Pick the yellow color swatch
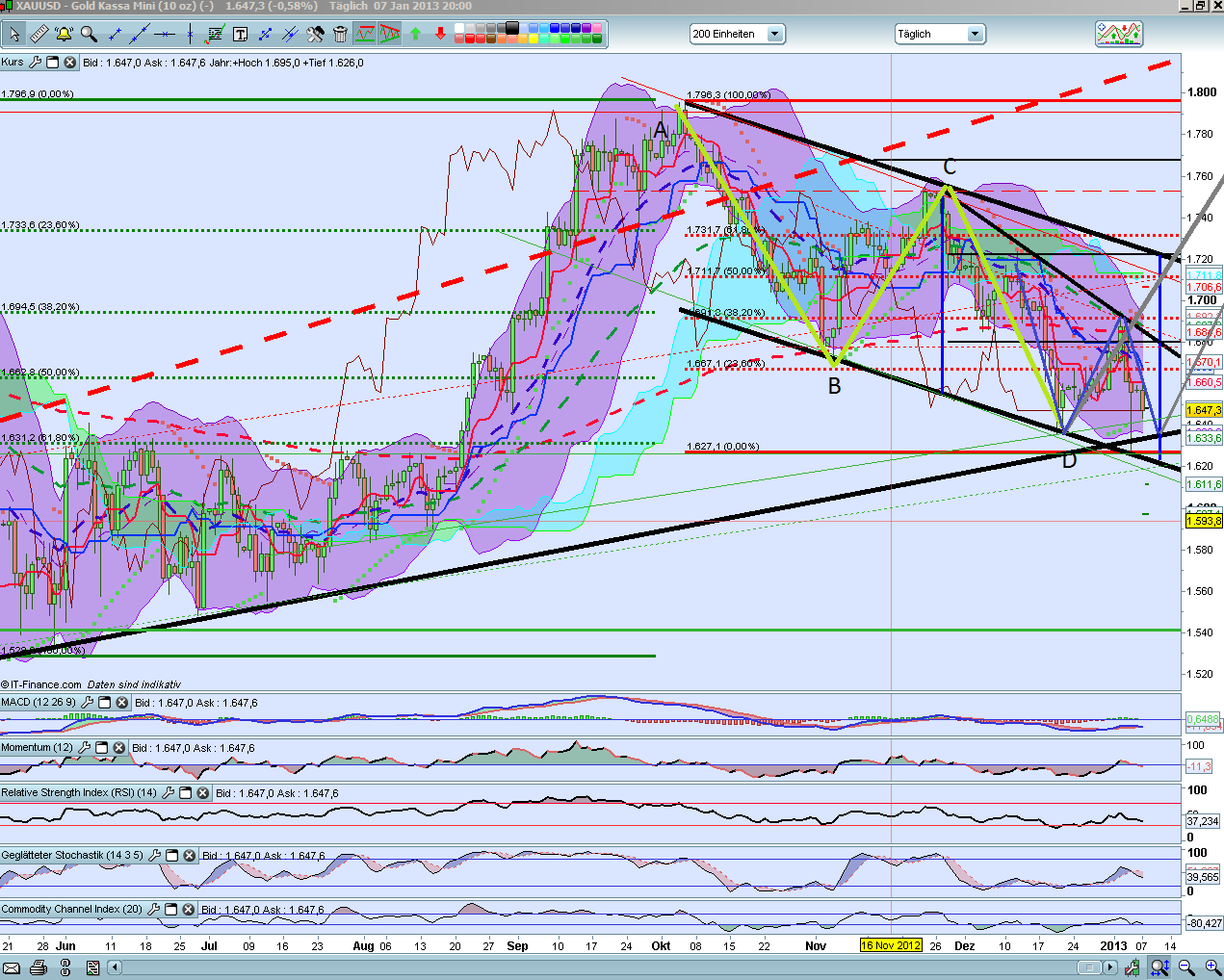 (534, 39)
